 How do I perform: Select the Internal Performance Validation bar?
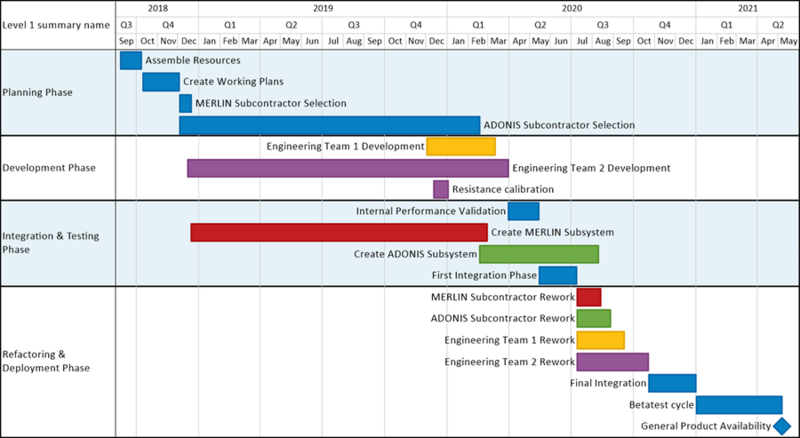tap(523, 211)
